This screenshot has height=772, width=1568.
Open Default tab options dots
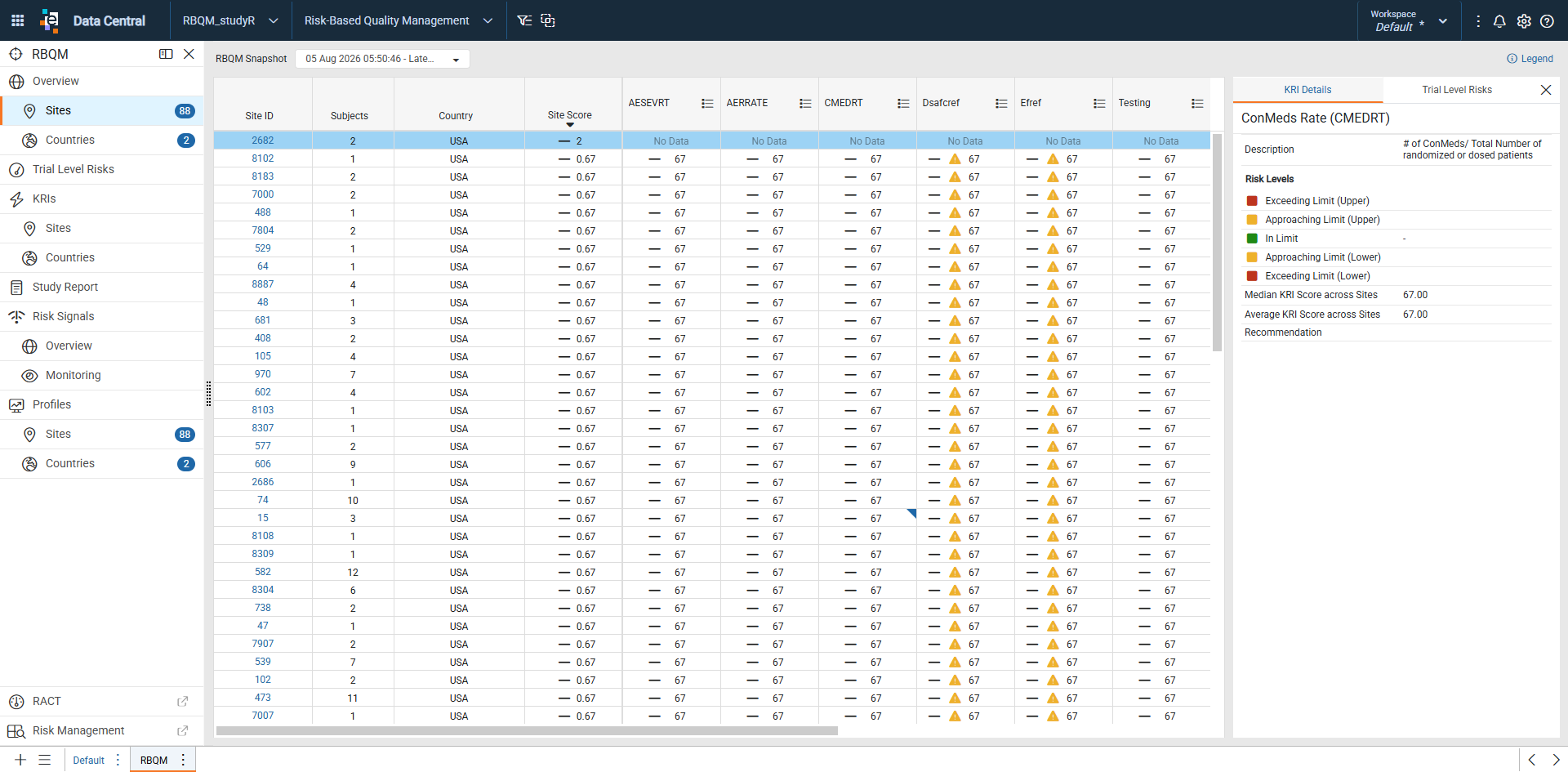118,760
